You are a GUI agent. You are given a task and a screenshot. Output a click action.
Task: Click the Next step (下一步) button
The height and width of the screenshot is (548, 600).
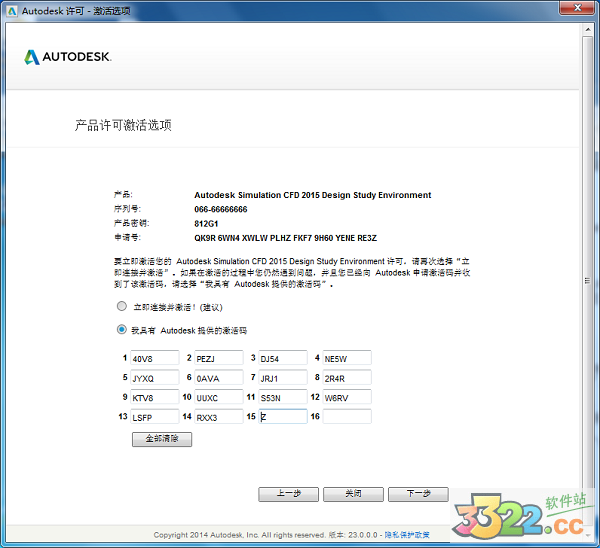(x=418, y=494)
